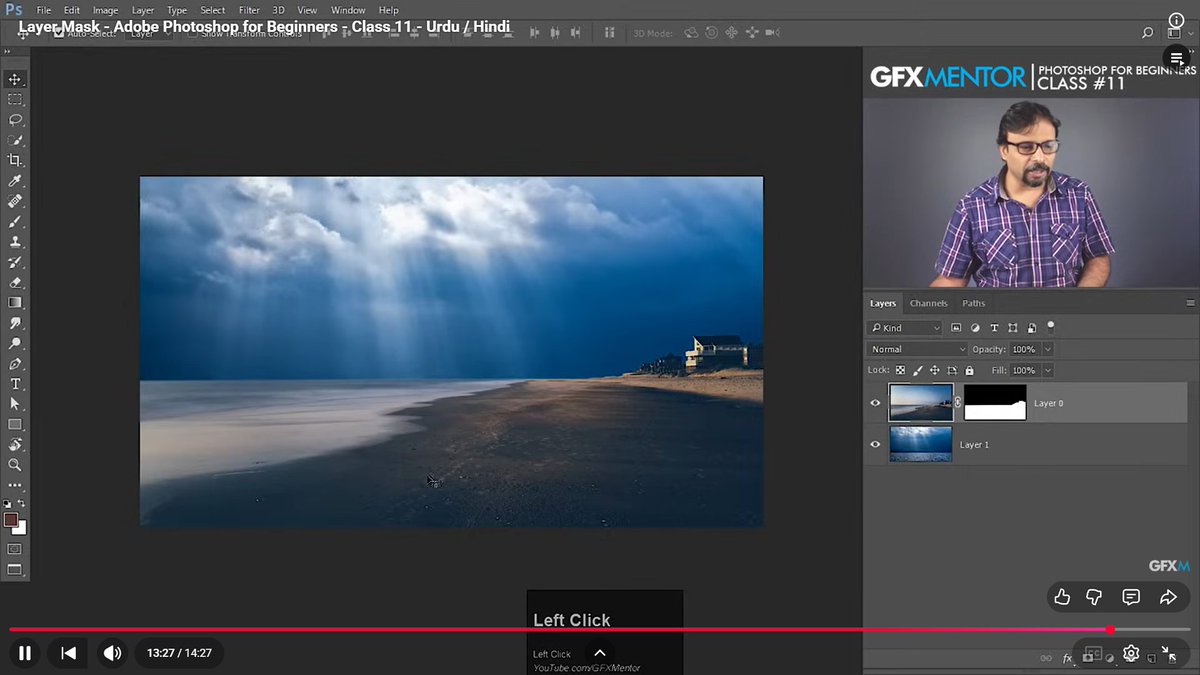
Task: Open the Kind layer filter dropdown
Action: [x=905, y=328]
